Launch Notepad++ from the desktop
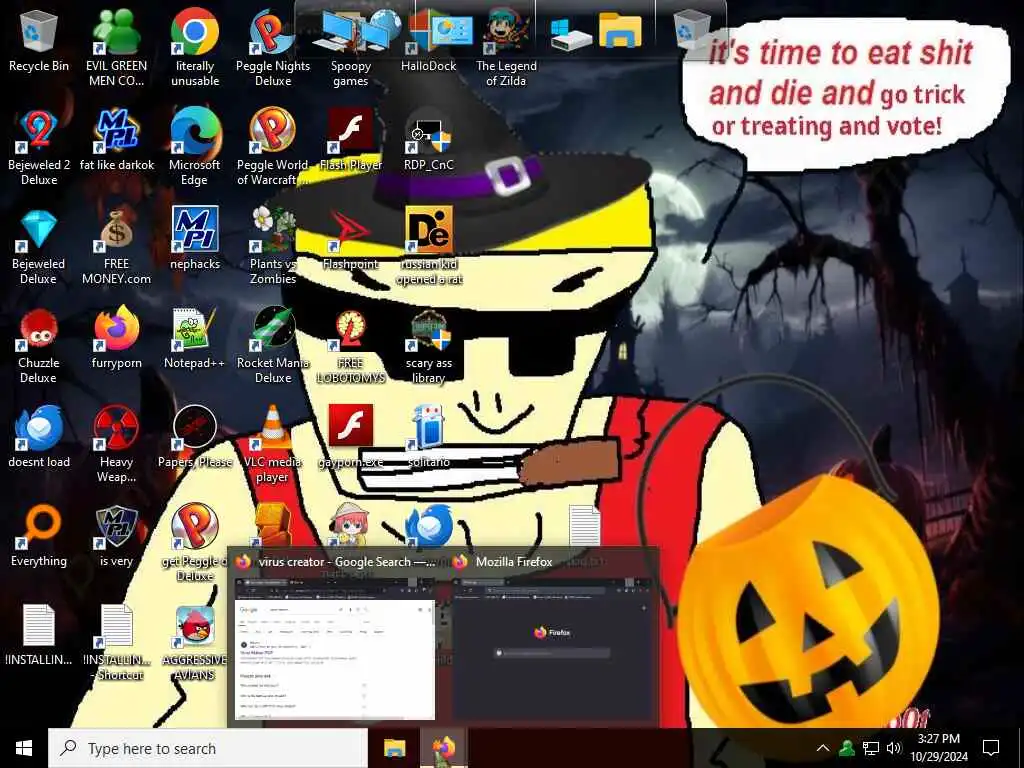This screenshot has width=1024, height=768. (195, 339)
